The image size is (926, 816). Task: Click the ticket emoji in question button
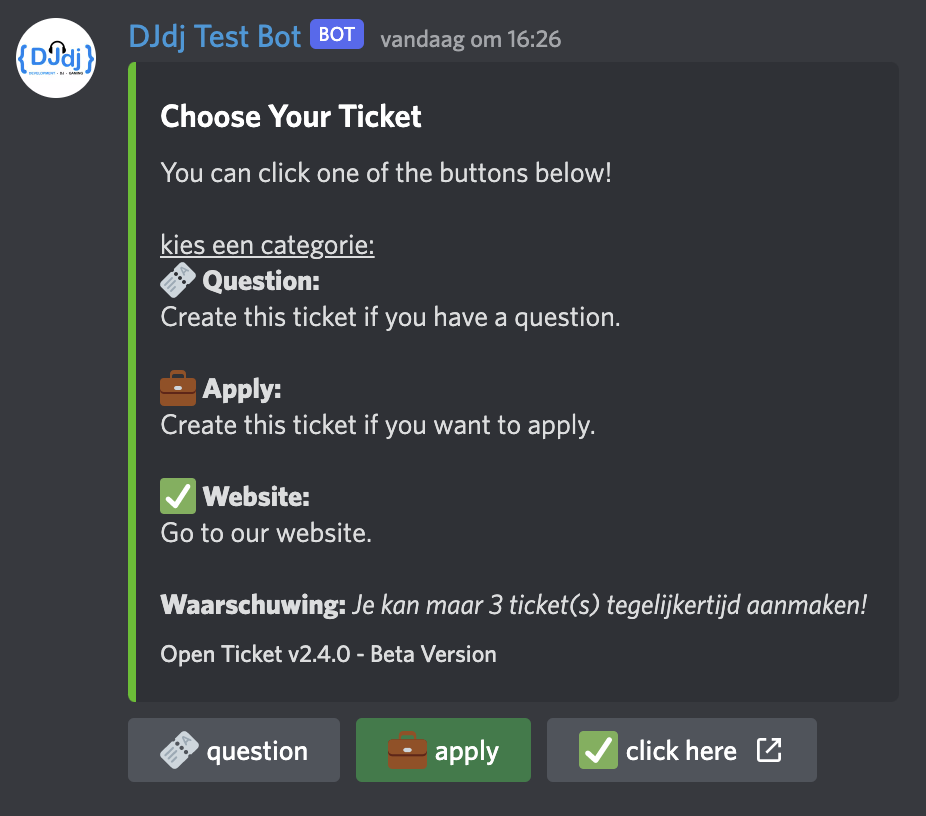180,750
